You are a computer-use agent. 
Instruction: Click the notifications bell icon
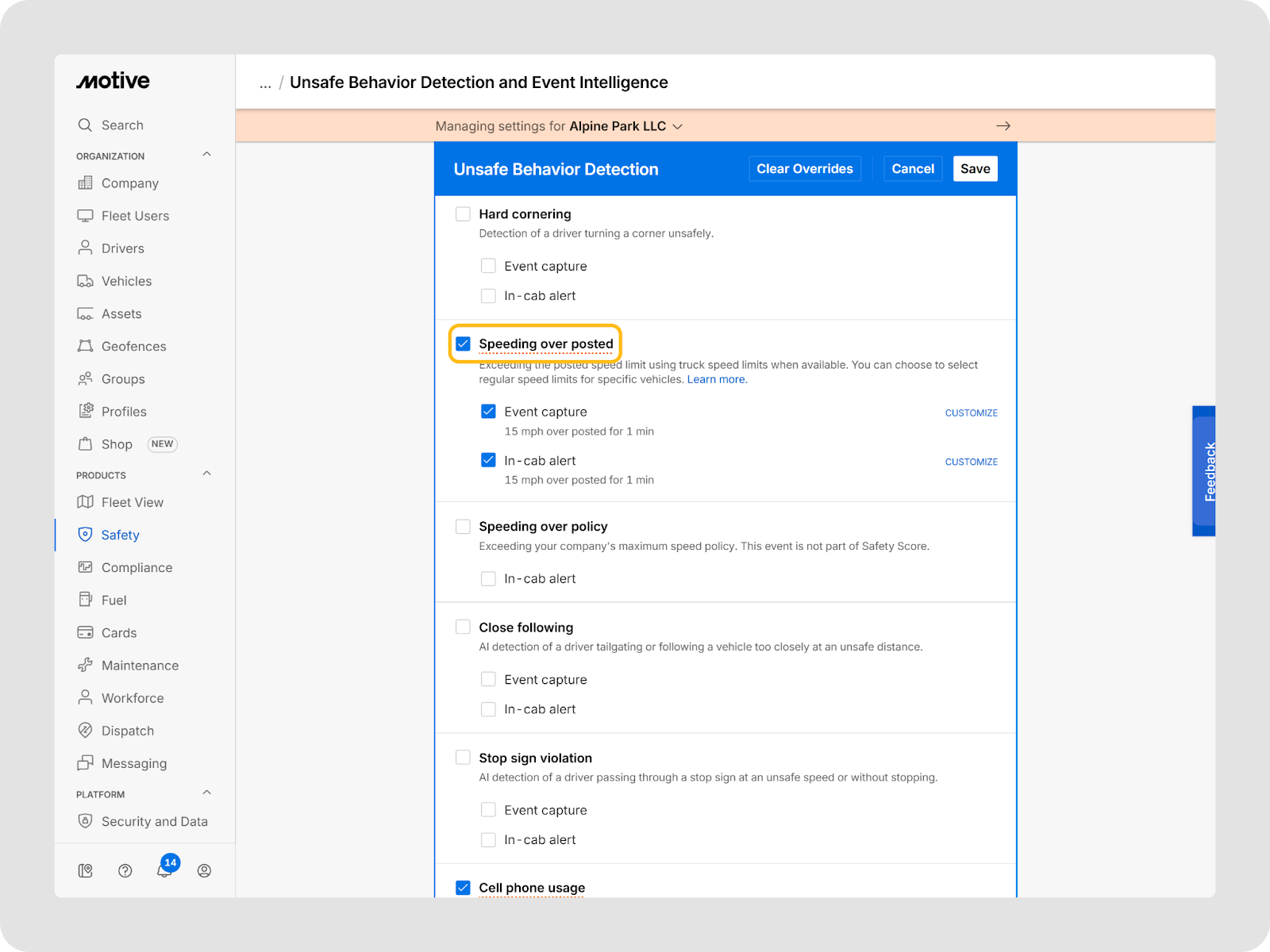[164, 870]
